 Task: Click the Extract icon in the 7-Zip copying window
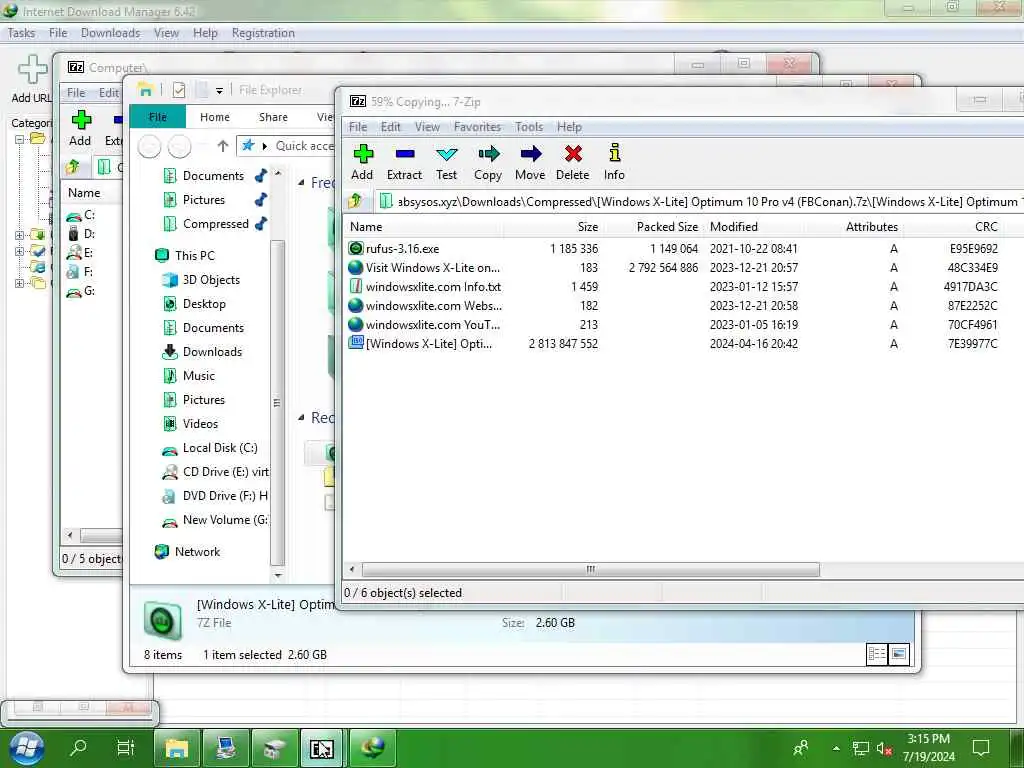pyautogui.click(x=404, y=154)
